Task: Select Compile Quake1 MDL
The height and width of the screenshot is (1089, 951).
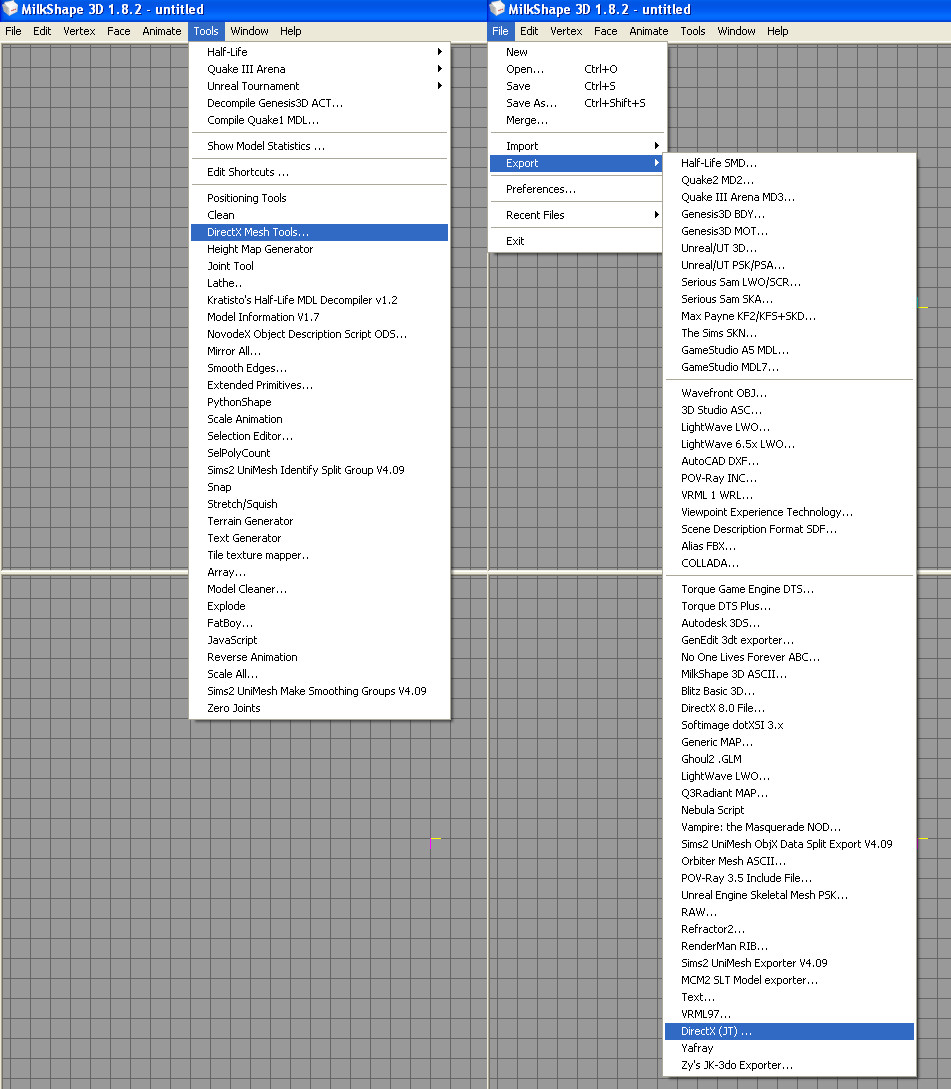Action: coord(319,120)
